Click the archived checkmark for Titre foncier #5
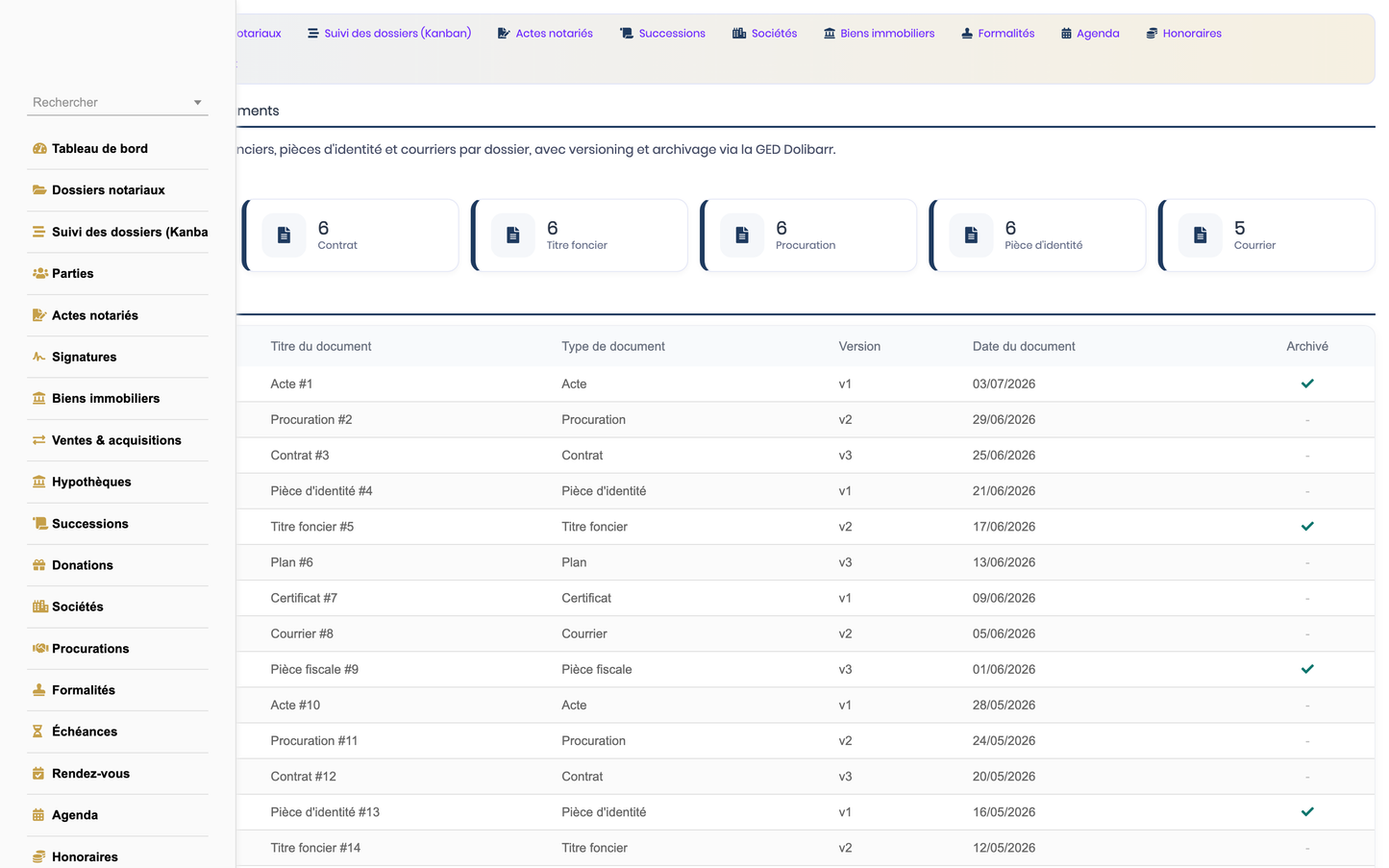Image resolution: width=1389 pixels, height=868 pixels. tap(1307, 527)
